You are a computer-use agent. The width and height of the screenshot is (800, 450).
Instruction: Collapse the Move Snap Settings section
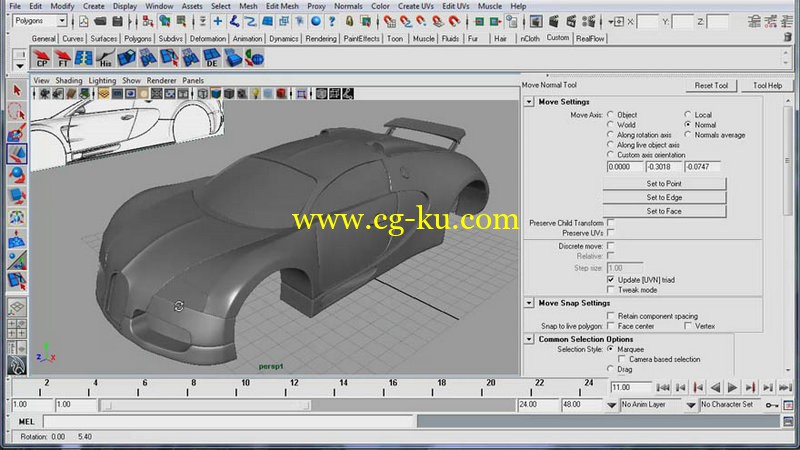point(529,303)
